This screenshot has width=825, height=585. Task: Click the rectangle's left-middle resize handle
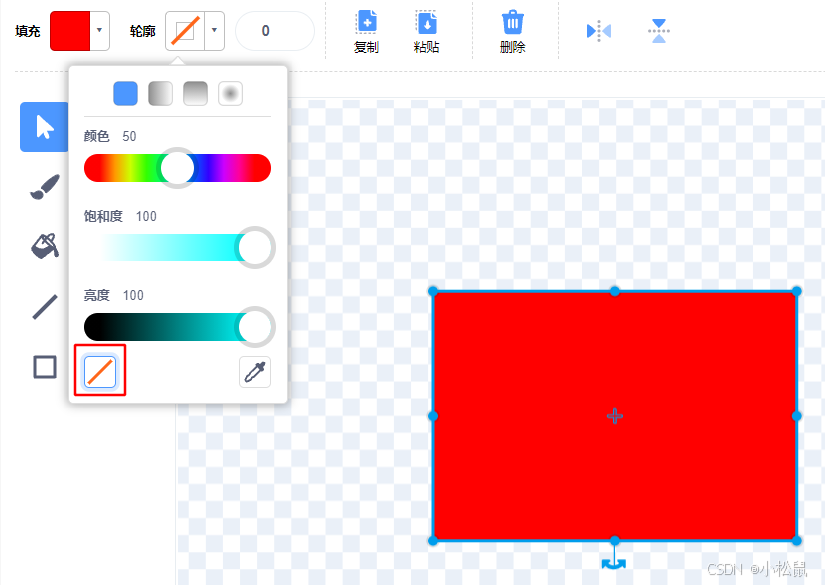coord(433,416)
